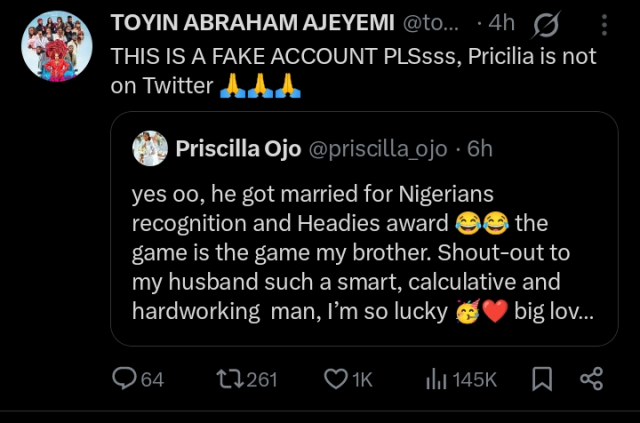Open Toyin Abraham's profile picture
Screen dimensions: 640x423
click(x=56, y=46)
